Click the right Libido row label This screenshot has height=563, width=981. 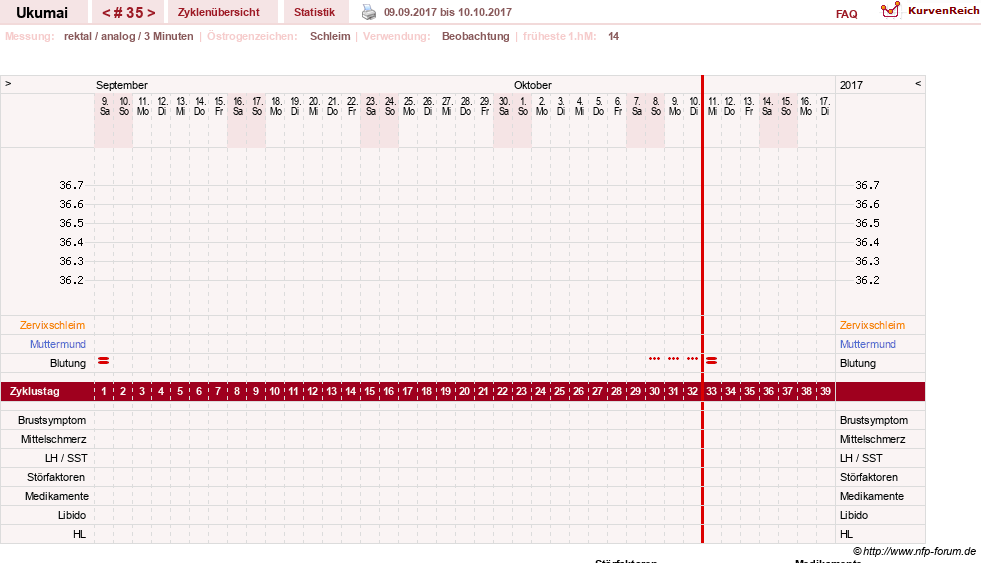coord(854,515)
